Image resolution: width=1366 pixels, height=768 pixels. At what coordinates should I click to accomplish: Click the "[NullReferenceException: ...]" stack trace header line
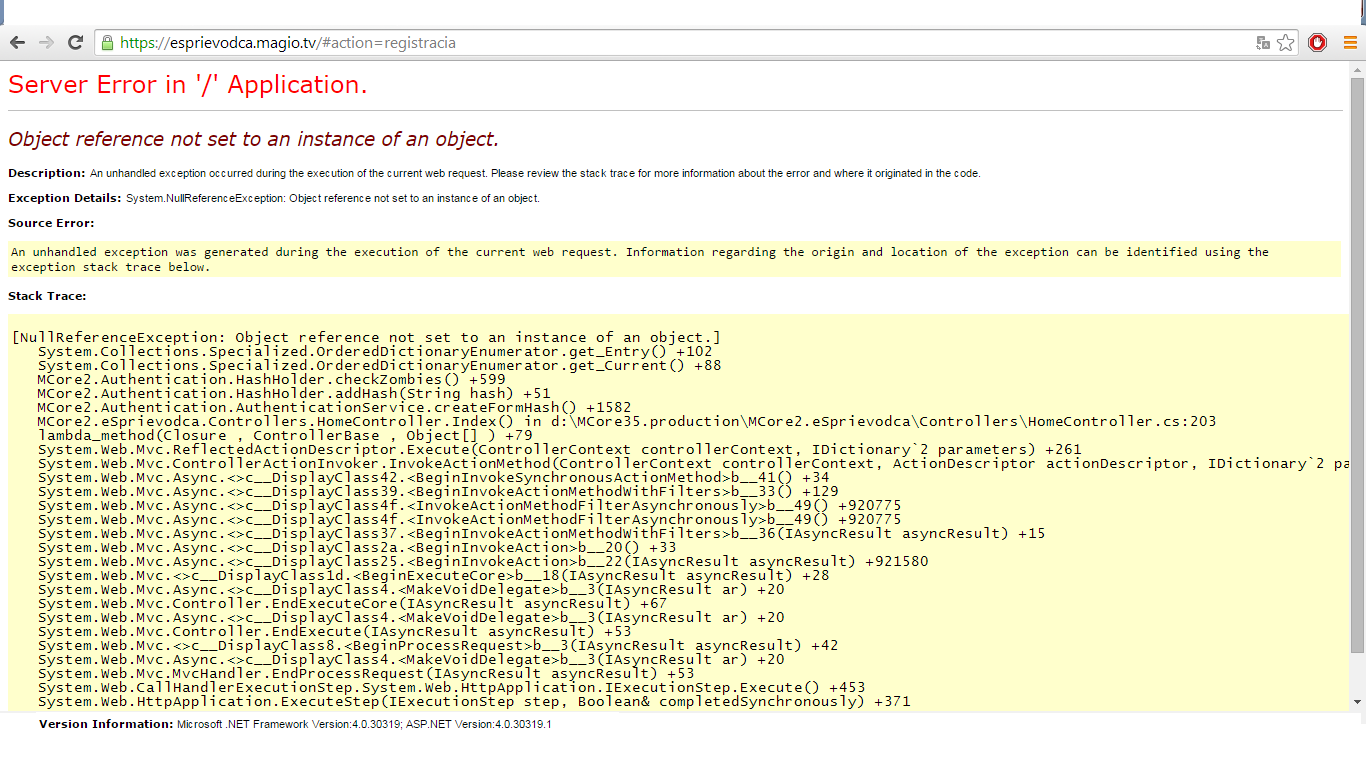tap(366, 337)
